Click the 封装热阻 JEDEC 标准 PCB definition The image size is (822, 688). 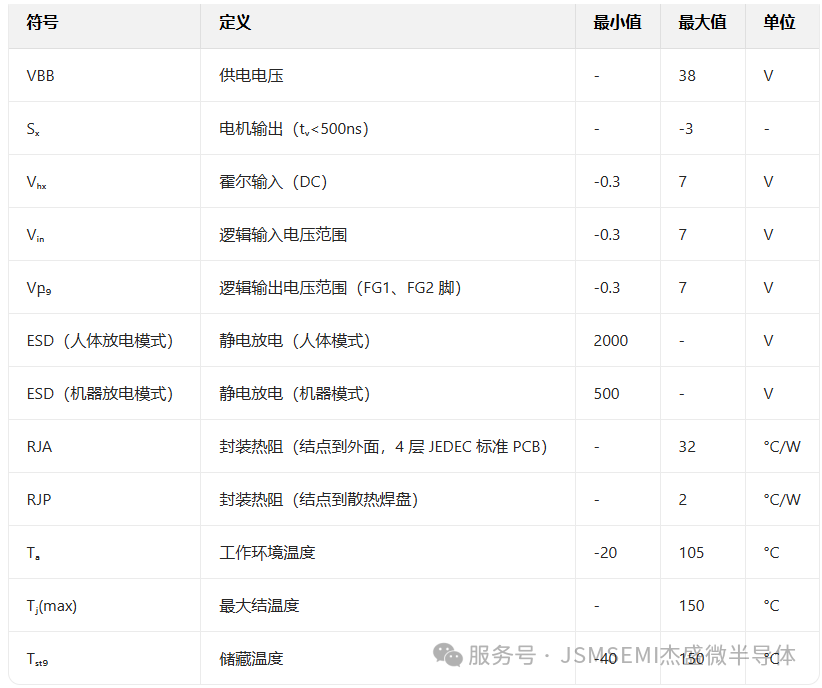tap(383, 447)
